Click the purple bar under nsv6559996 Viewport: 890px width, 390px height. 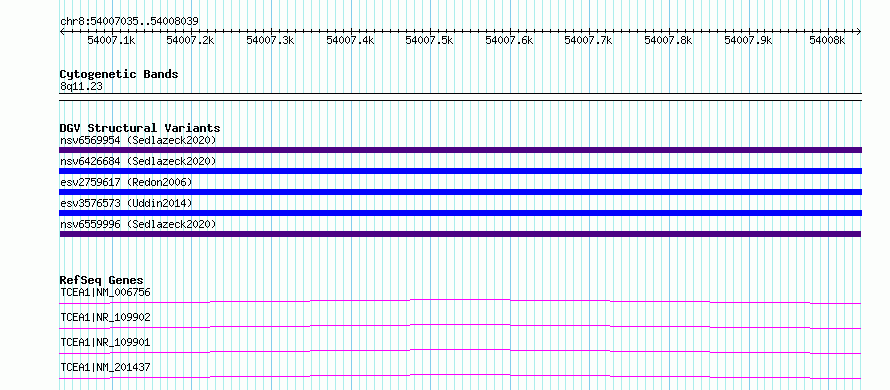pyautogui.click(x=460, y=234)
